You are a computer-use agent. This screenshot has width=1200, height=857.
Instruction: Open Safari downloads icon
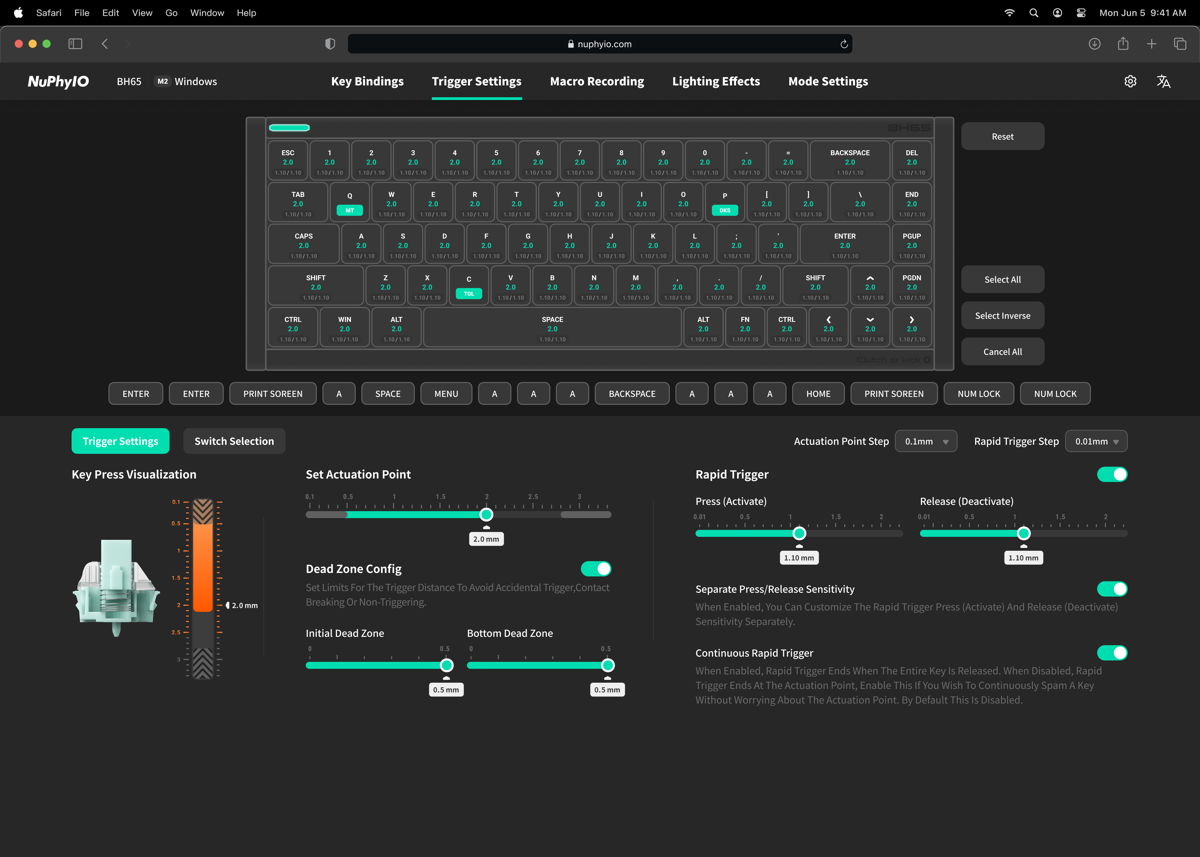tap(1094, 44)
